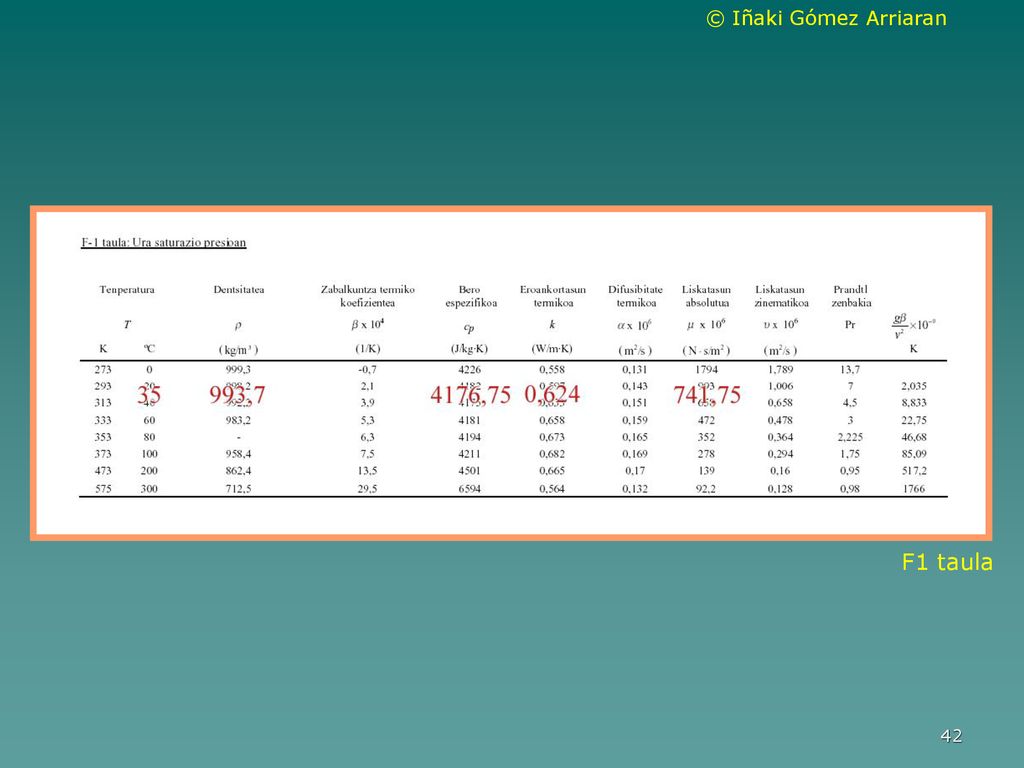Screen dimensions: 1024x768
Task: Click the specific heat cell 6594
Action: point(470,488)
